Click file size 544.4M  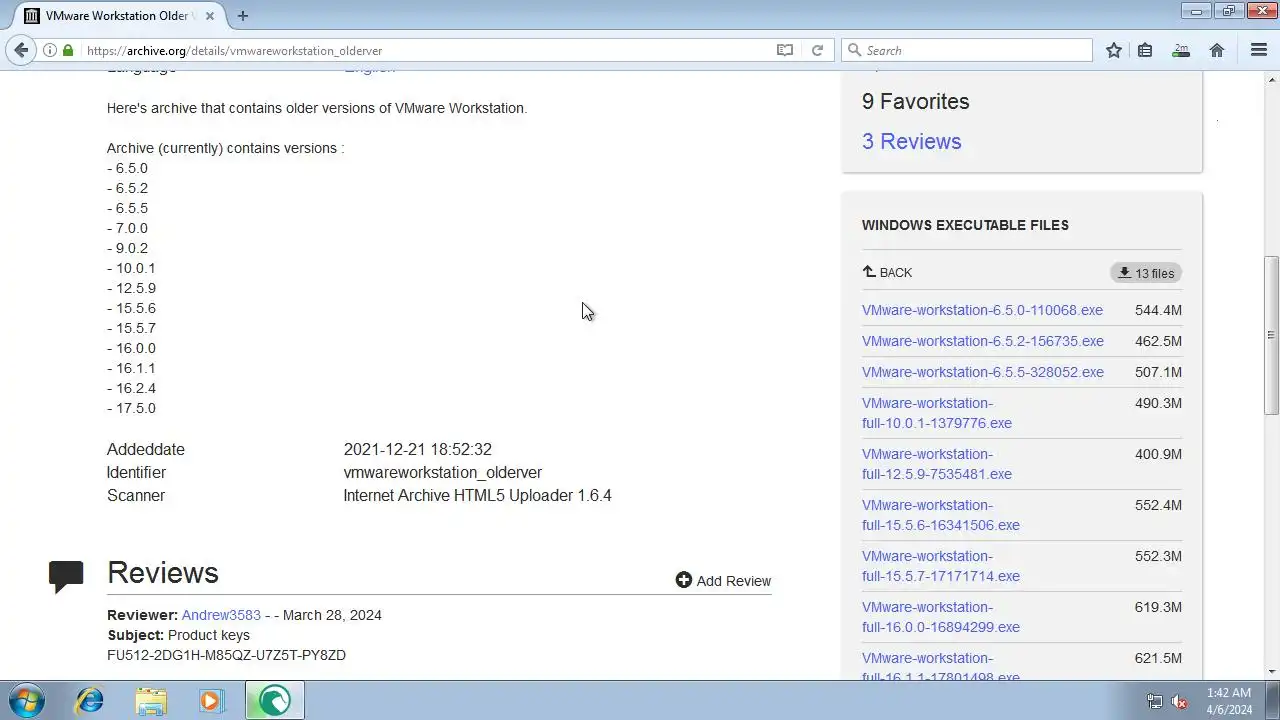click(x=1158, y=310)
